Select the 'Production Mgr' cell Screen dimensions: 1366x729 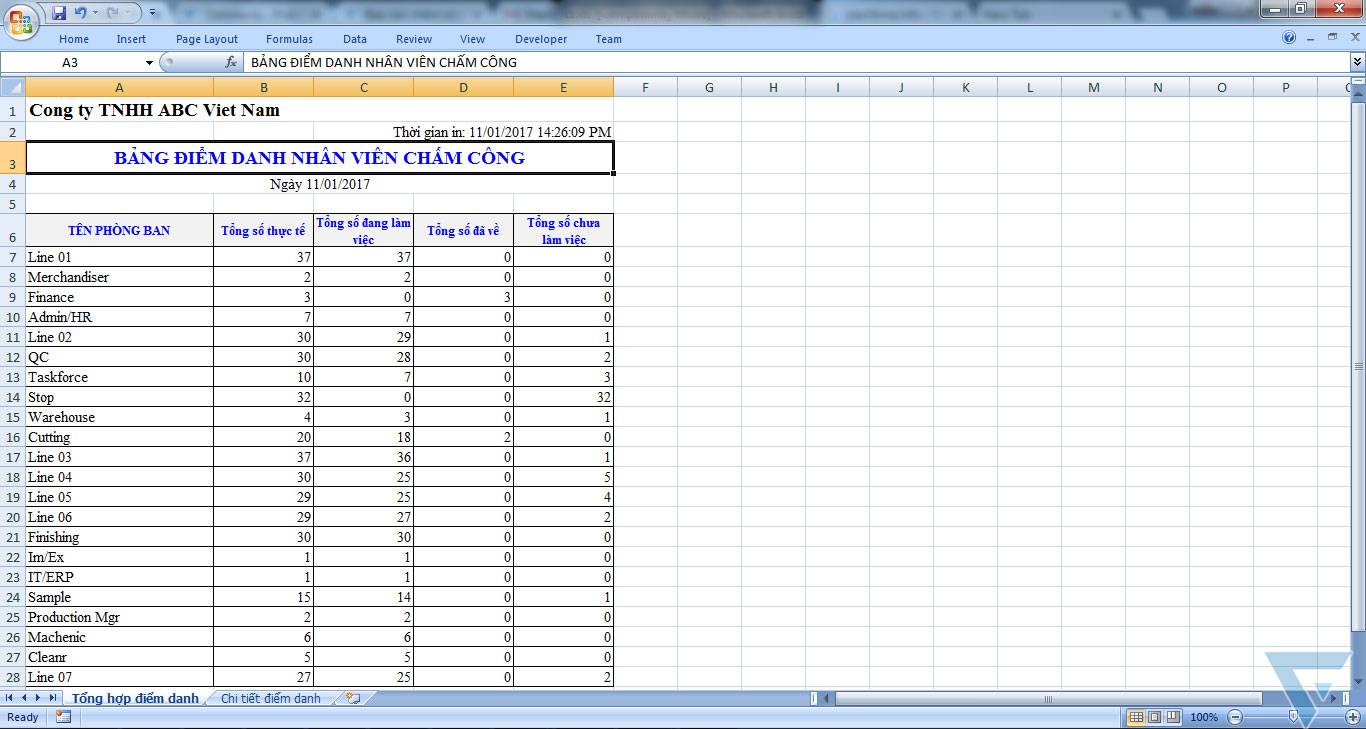click(120, 617)
